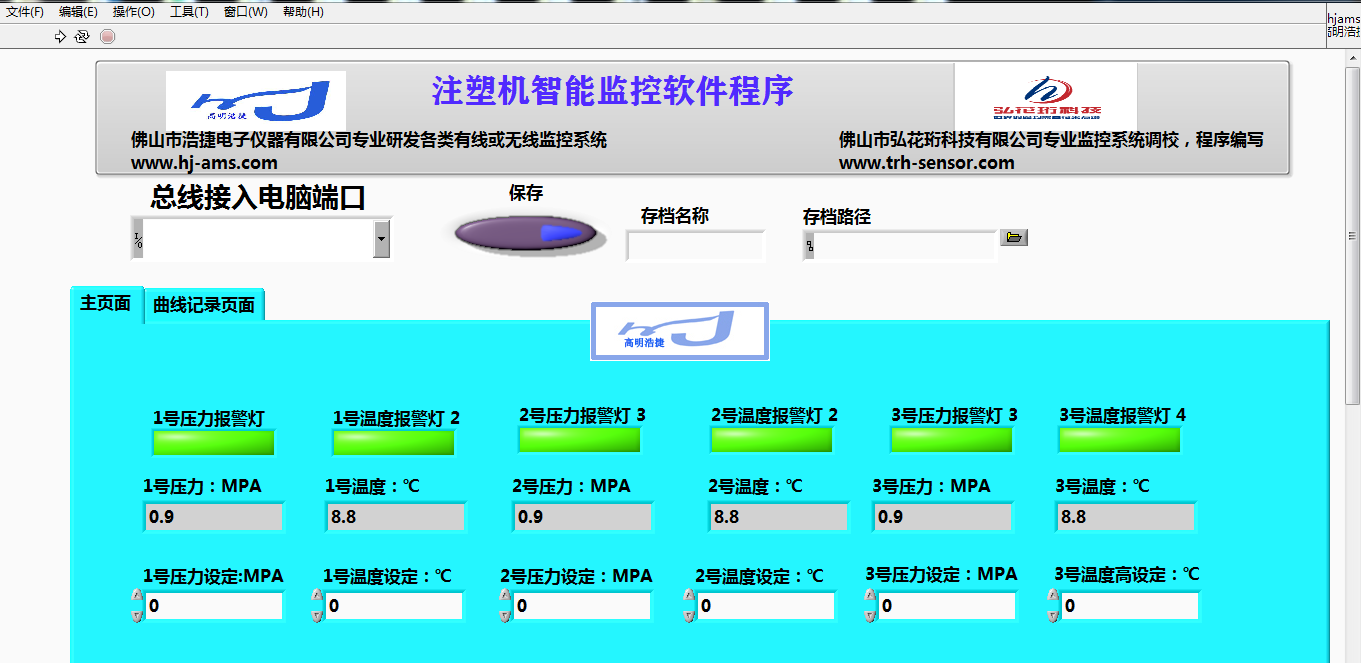Open the 窗口(W) menu
The image size is (1361, 663).
tap(246, 12)
